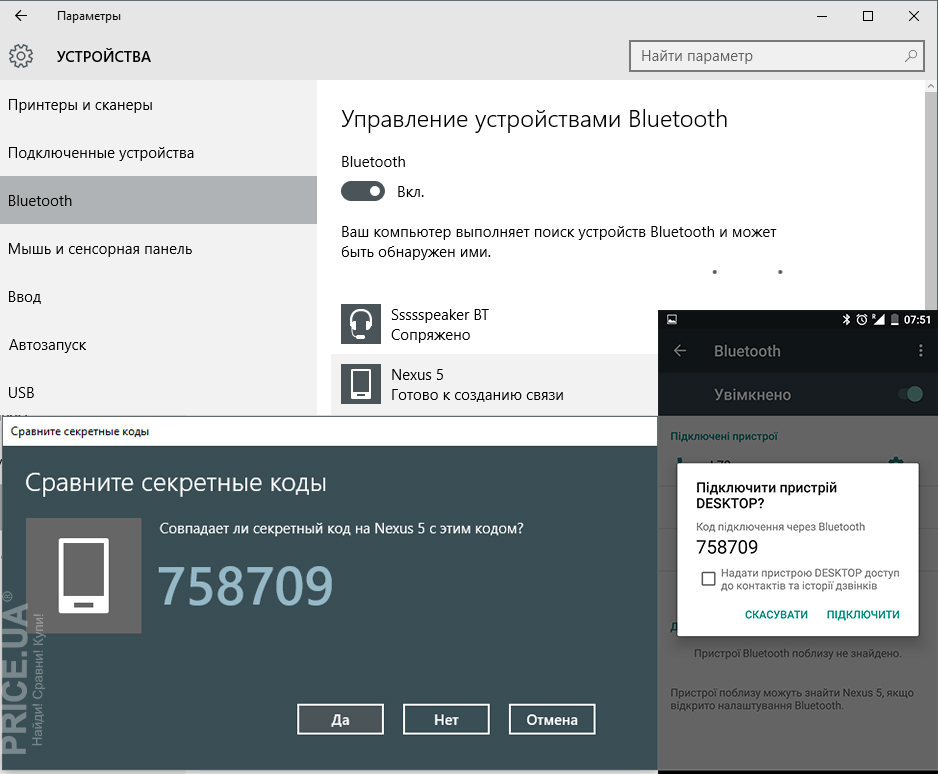Select Мышь и сенсорная панель
The width and height of the screenshot is (938, 774).
(x=100, y=249)
